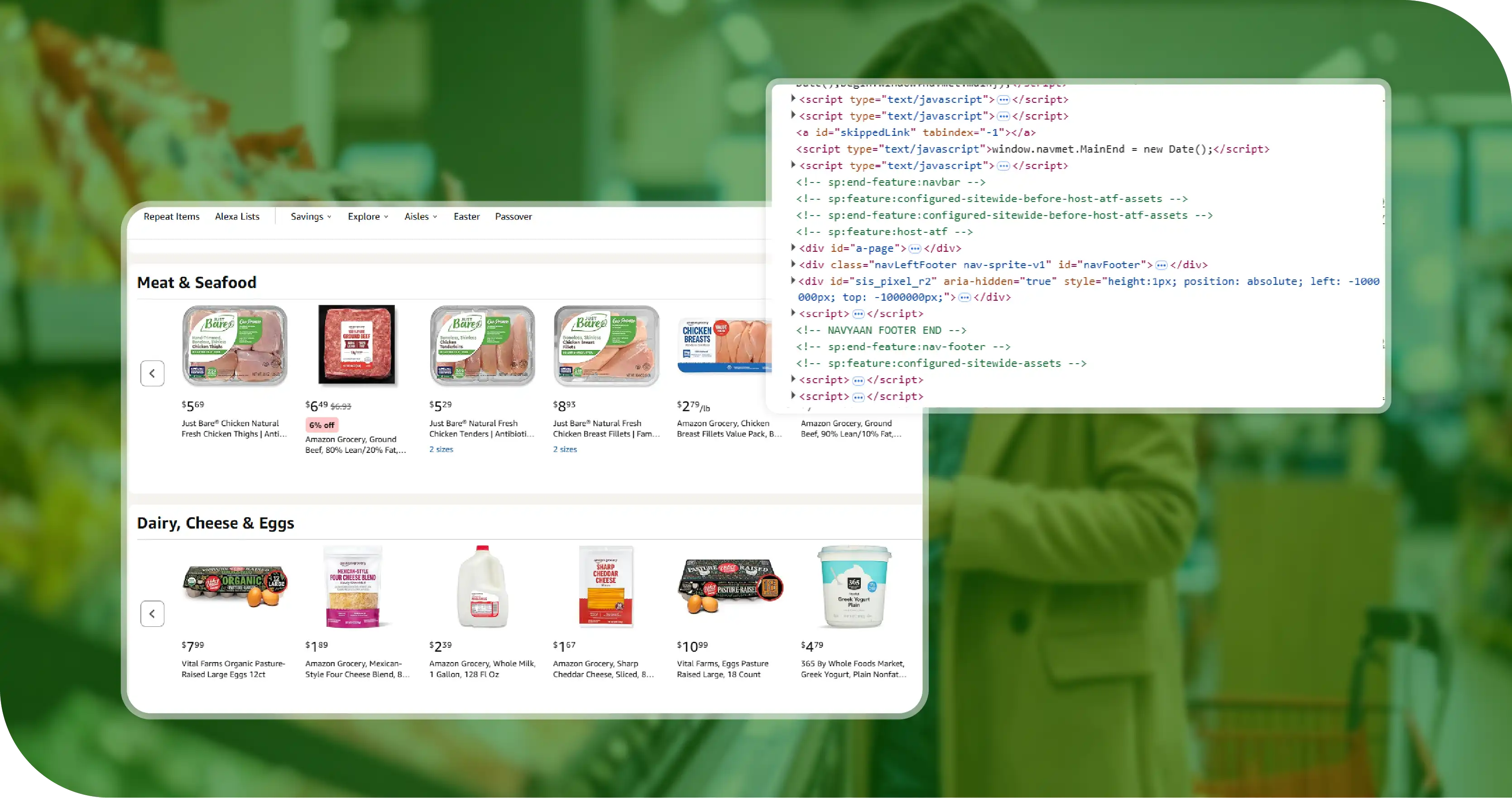Click 2 sizes under Chicken Tenders
The image size is (1512, 798).
(442, 449)
